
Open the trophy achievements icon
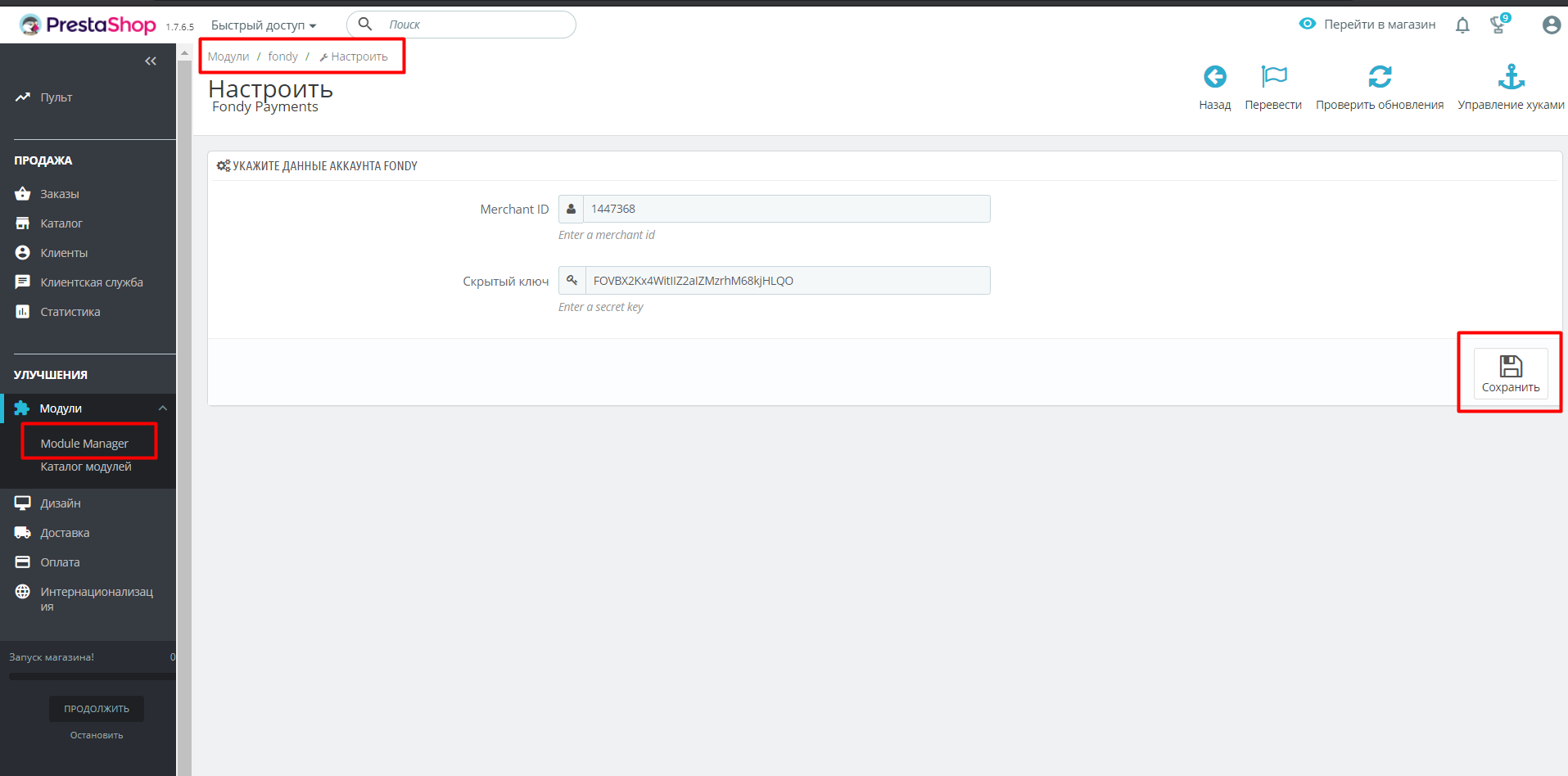click(x=1500, y=24)
